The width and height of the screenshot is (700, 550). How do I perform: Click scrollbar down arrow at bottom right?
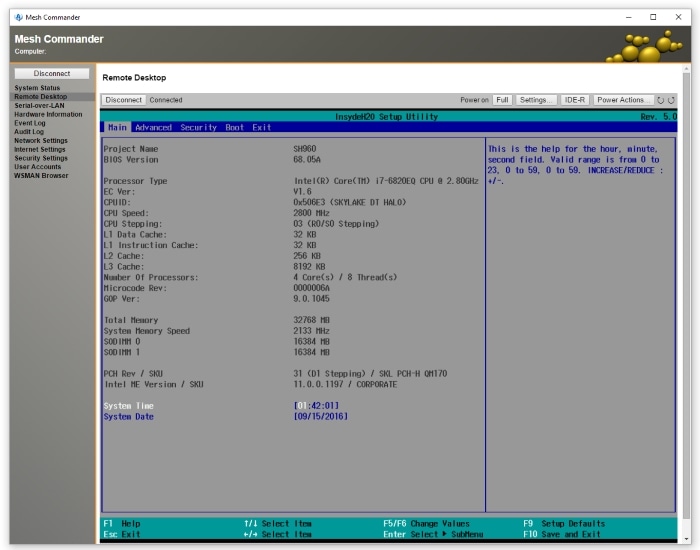[x=687, y=539]
